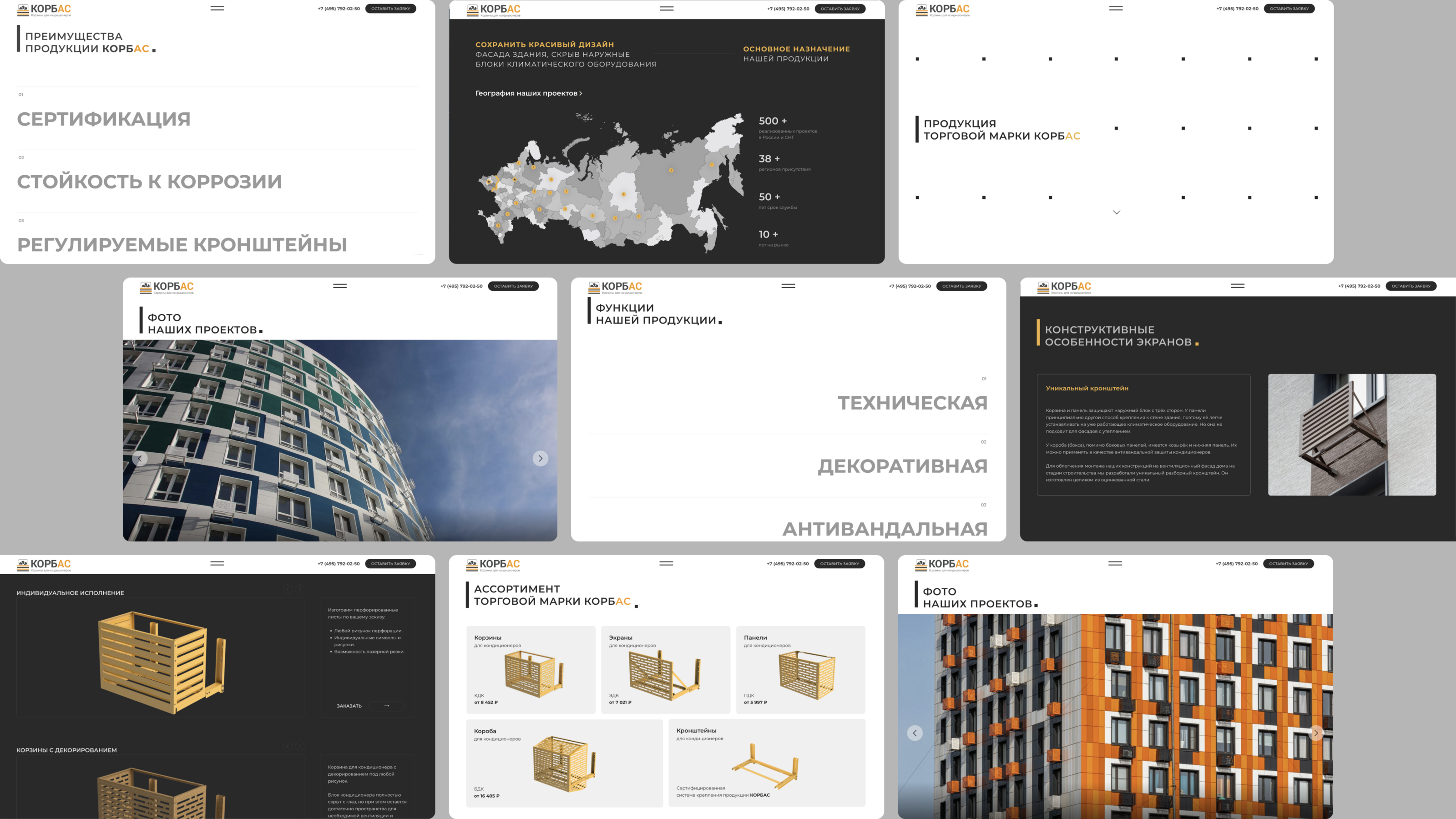Select 'Экраны для кондиционеров' product card
The height and width of the screenshot is (819, 1456).
[x=665, y=669]
